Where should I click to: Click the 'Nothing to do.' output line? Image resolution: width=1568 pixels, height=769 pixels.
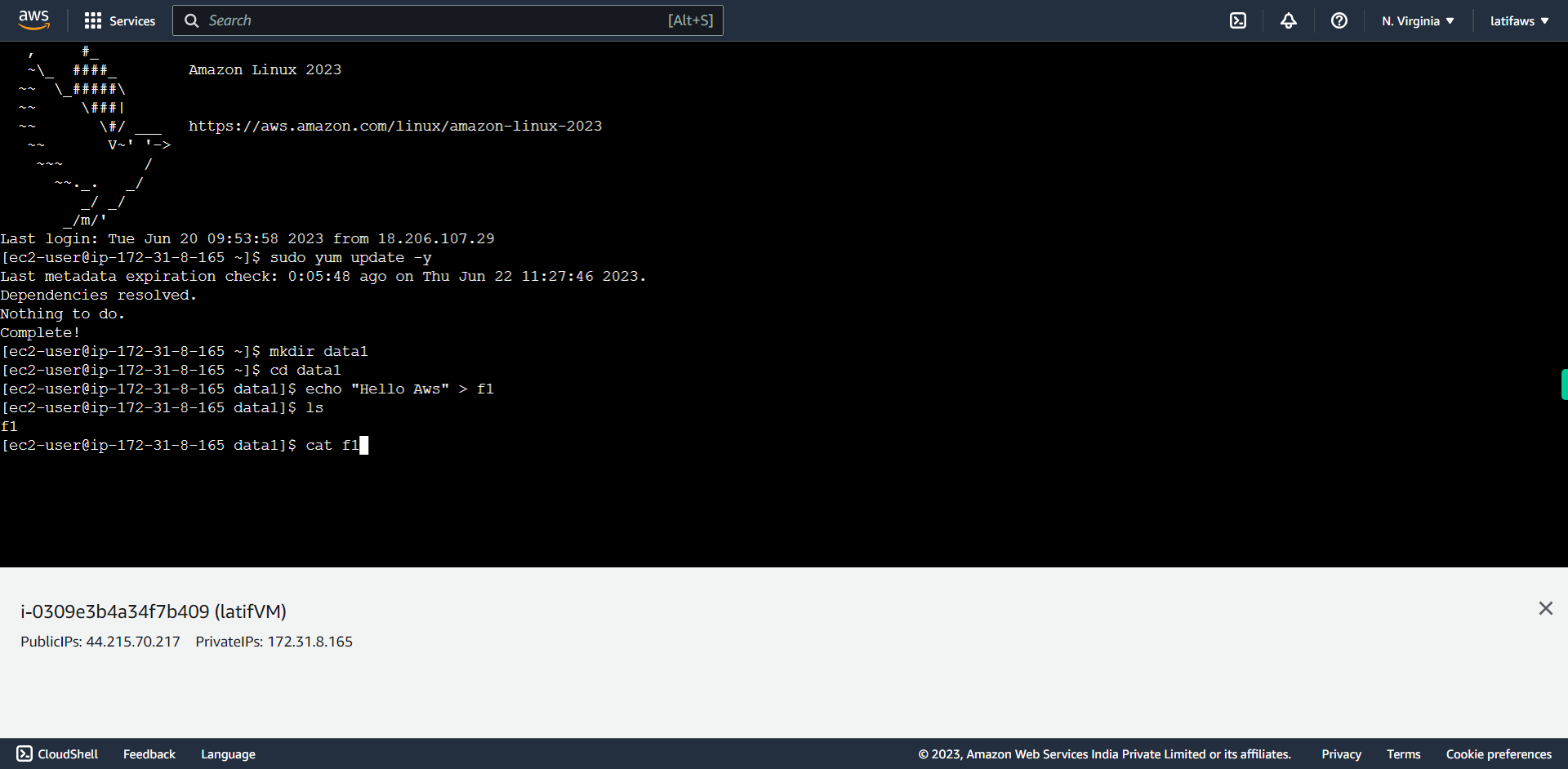click(62, 313)
